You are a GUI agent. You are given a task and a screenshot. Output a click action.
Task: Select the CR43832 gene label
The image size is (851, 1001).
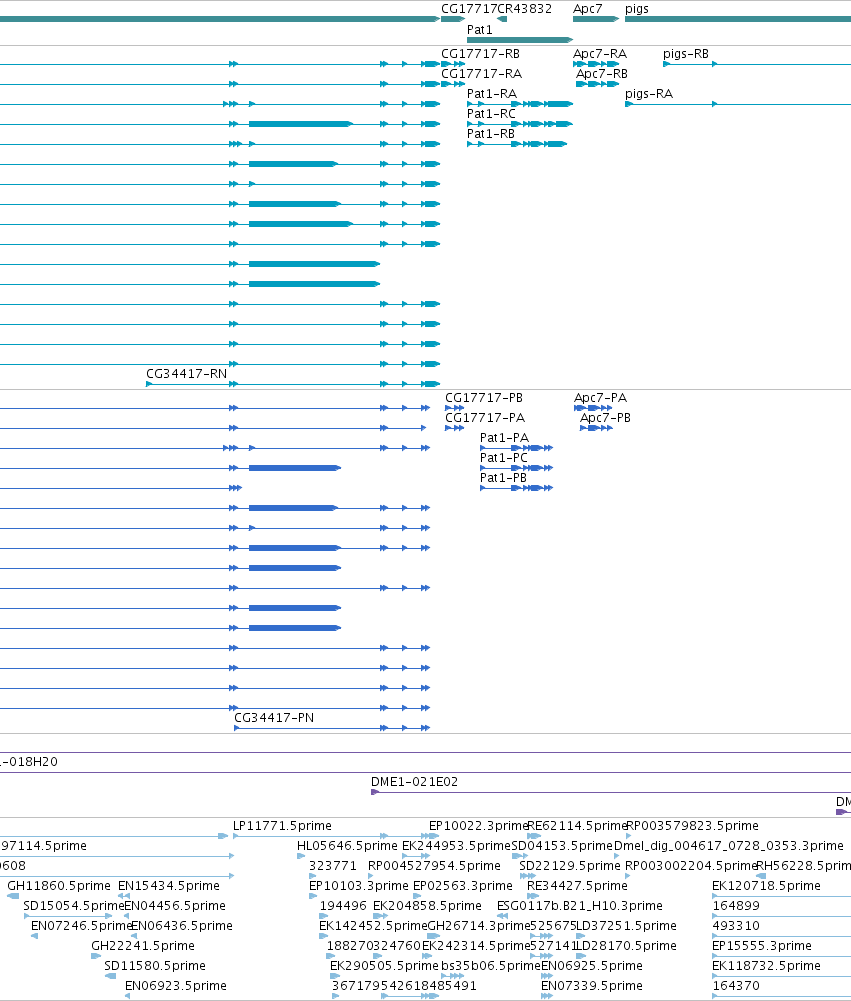pos(524,9)
